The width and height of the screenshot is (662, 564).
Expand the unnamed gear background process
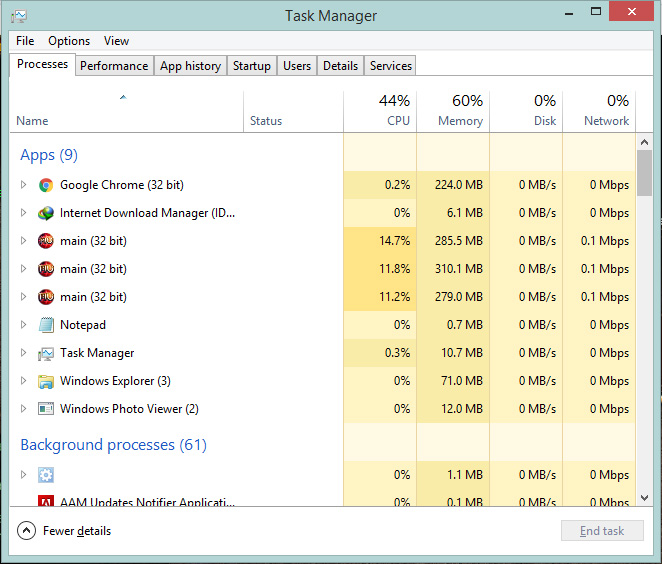point(24,475)
